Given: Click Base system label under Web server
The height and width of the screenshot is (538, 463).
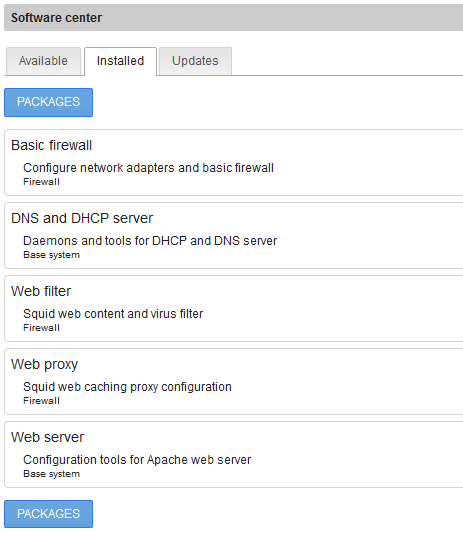Looking at the screenshot, I should (x=51, y=474).
